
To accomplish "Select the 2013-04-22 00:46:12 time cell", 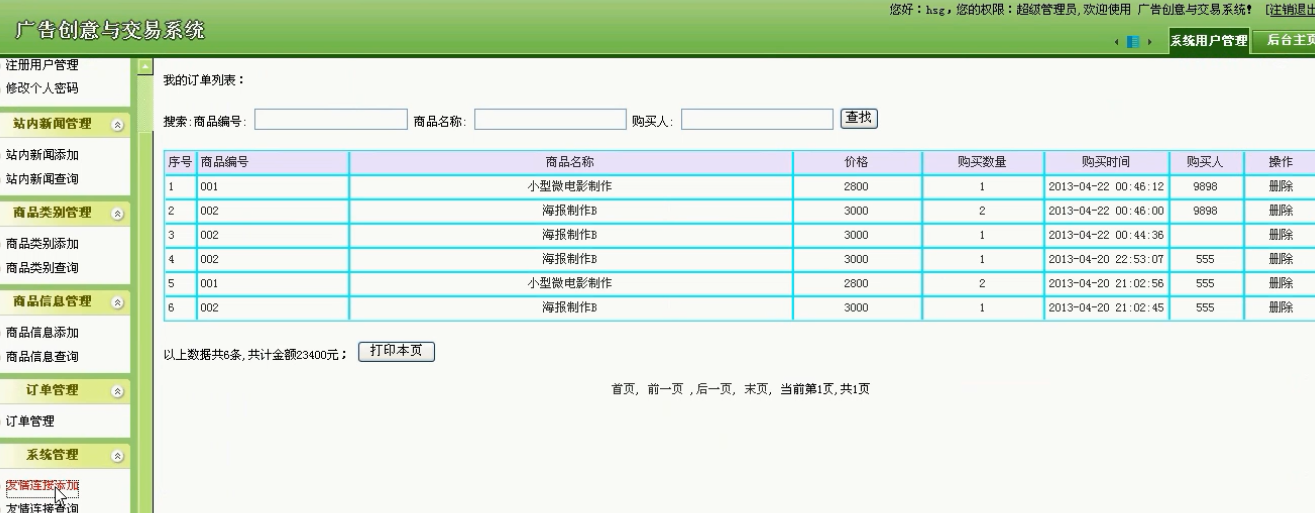I will pos(1106,186).
